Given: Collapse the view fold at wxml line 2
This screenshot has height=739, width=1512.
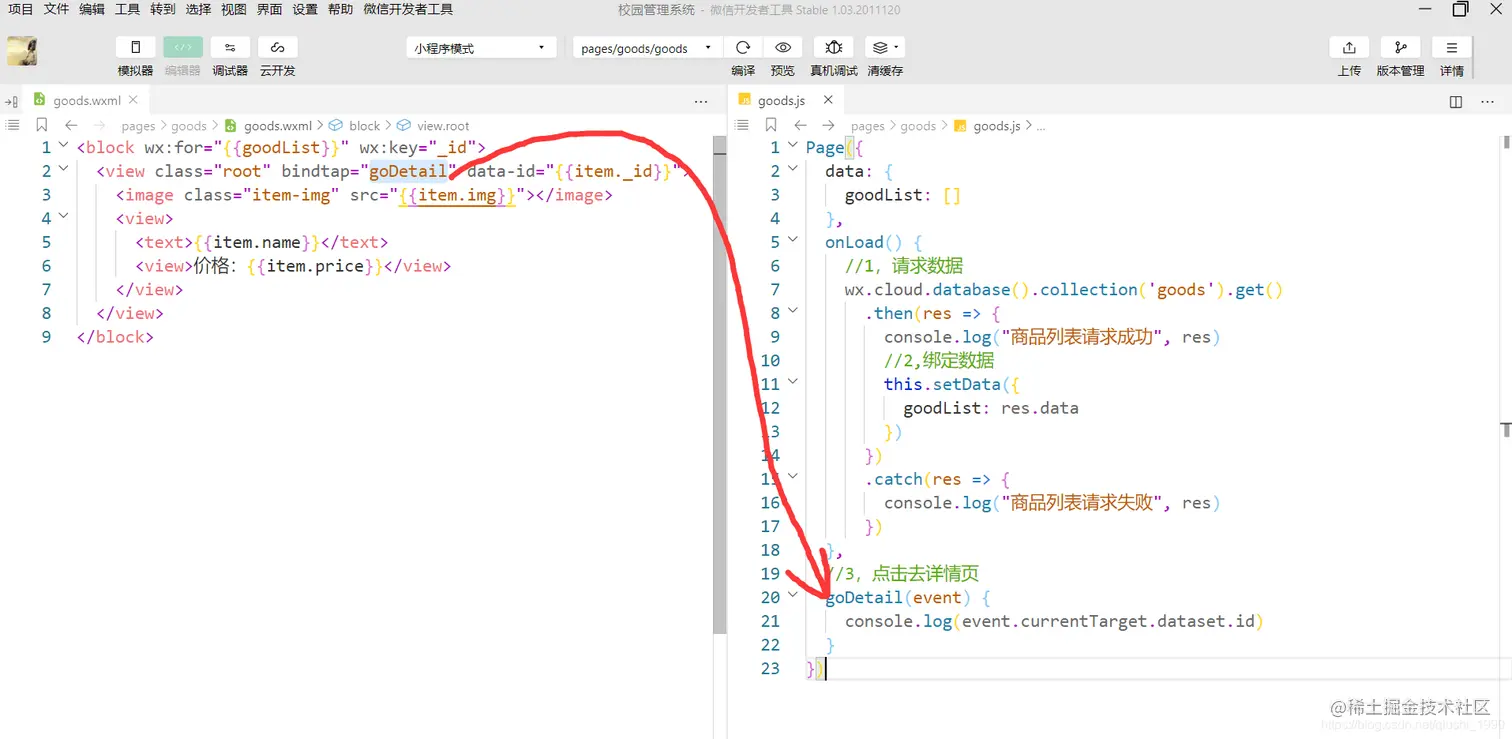Looking at the screenshot, I should click(x=64, y=169).
